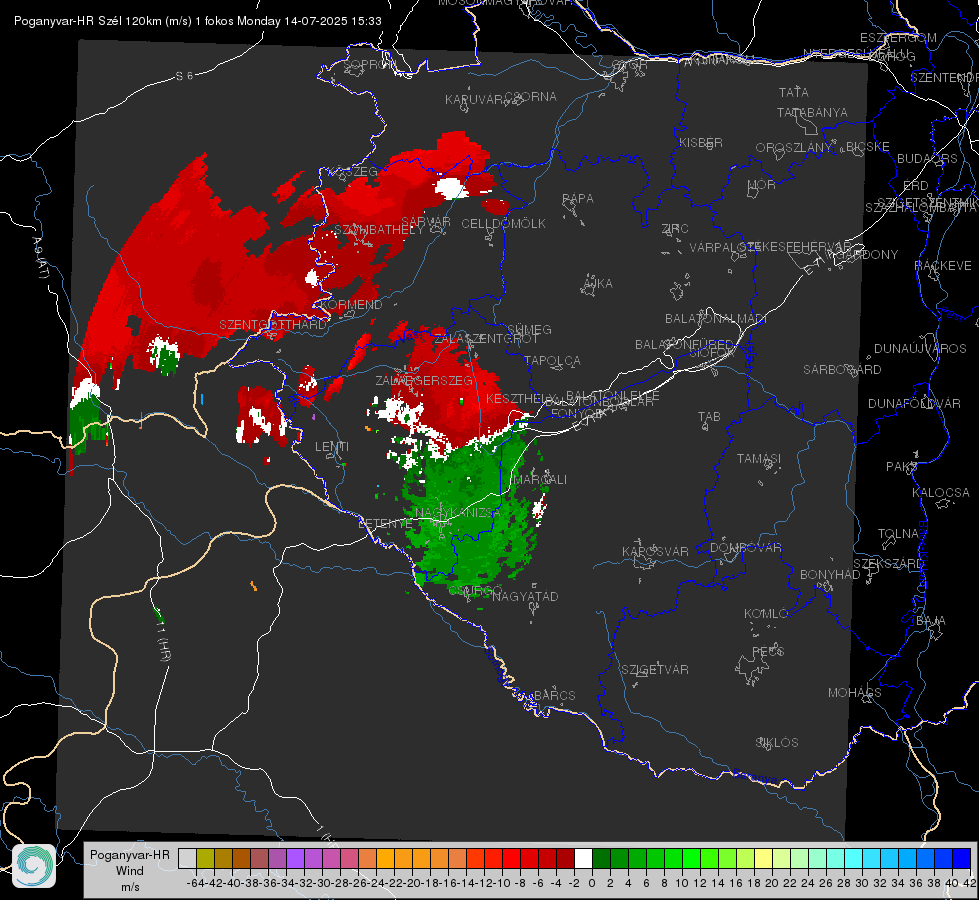Click the PAPA city label
The image size is (979, 900).
point(578,199)
